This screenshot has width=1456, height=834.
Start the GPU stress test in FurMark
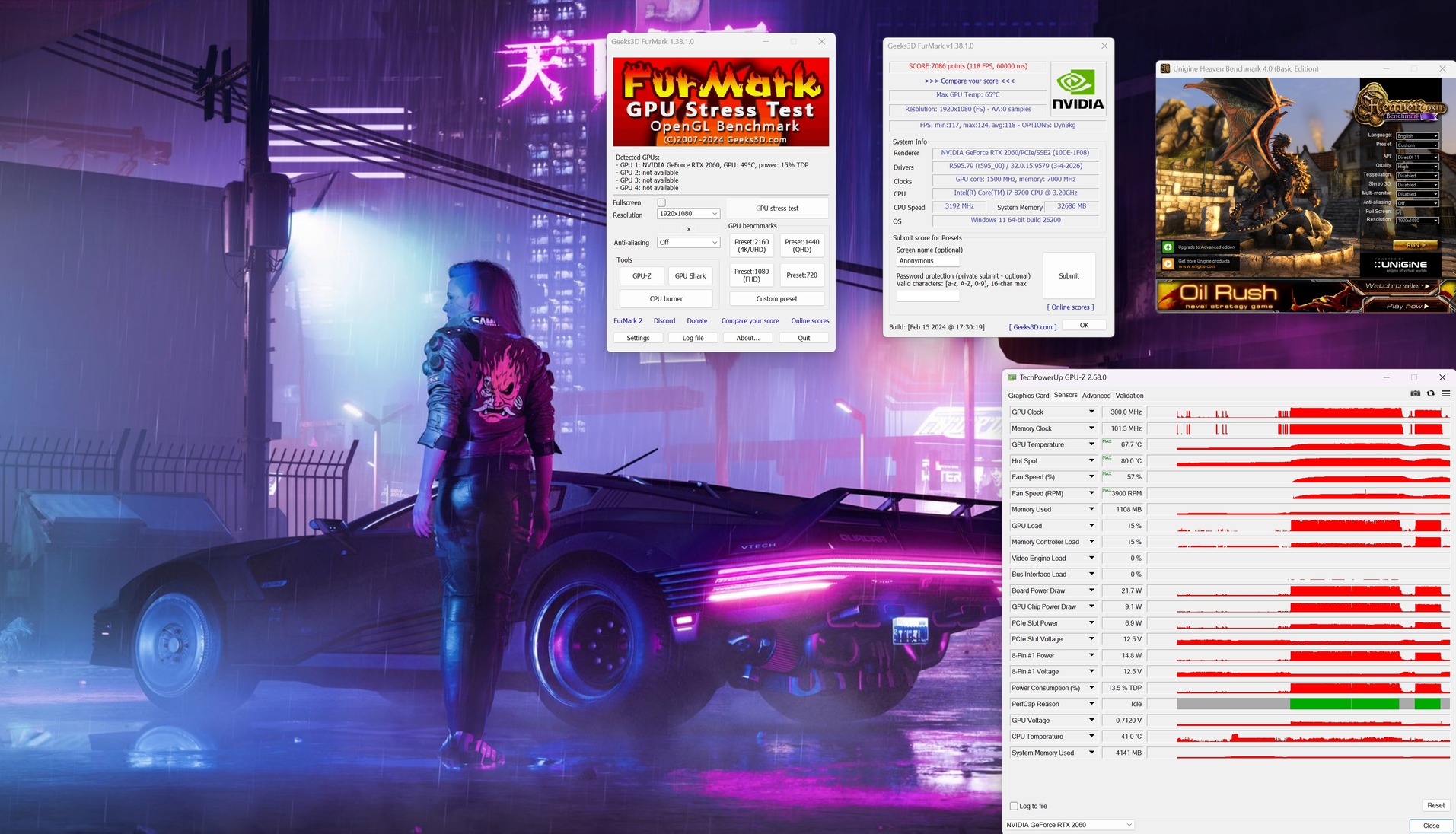click(777, 208)
